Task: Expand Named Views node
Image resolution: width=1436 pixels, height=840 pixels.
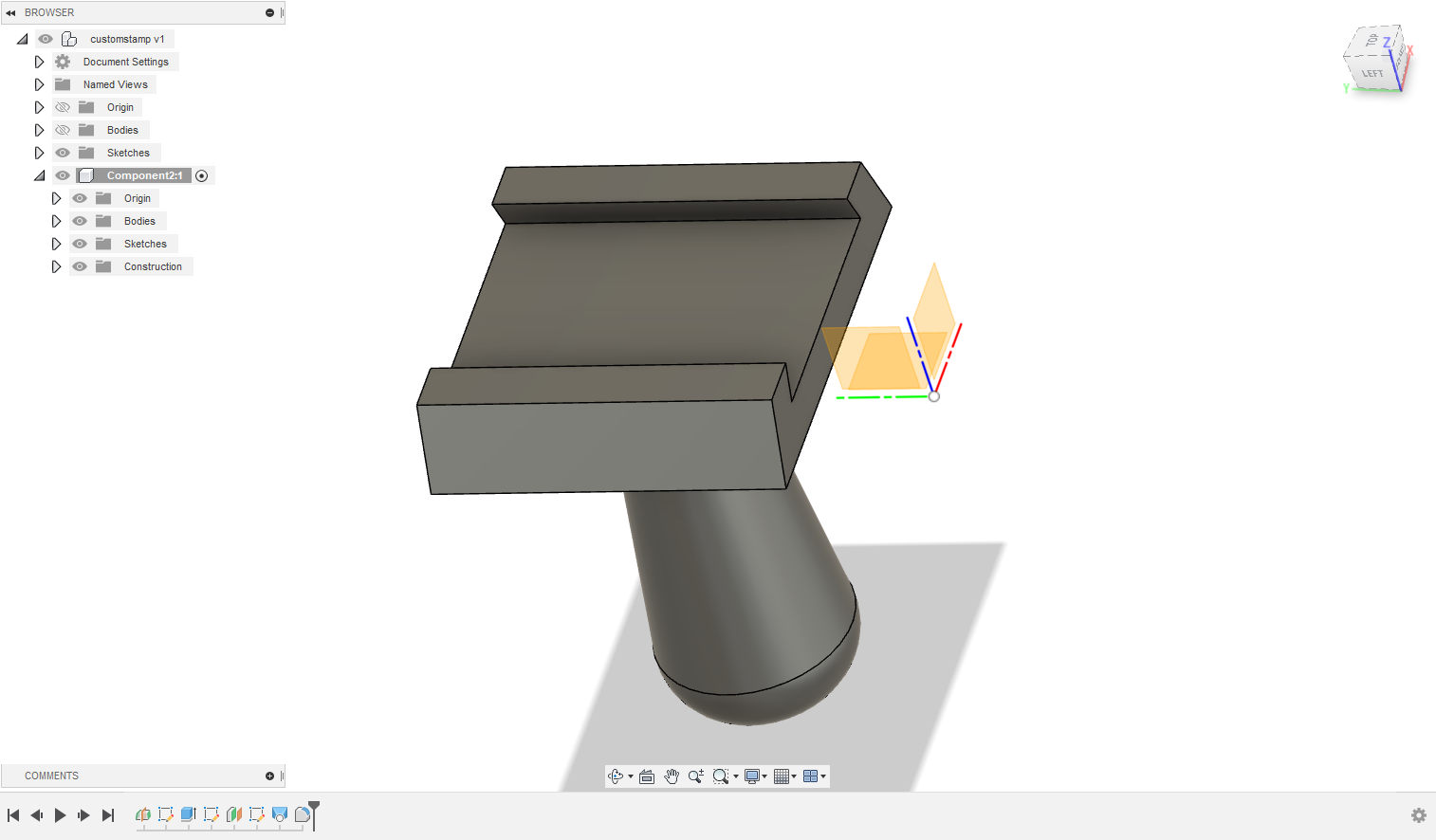Action: (x=39, y=84)
